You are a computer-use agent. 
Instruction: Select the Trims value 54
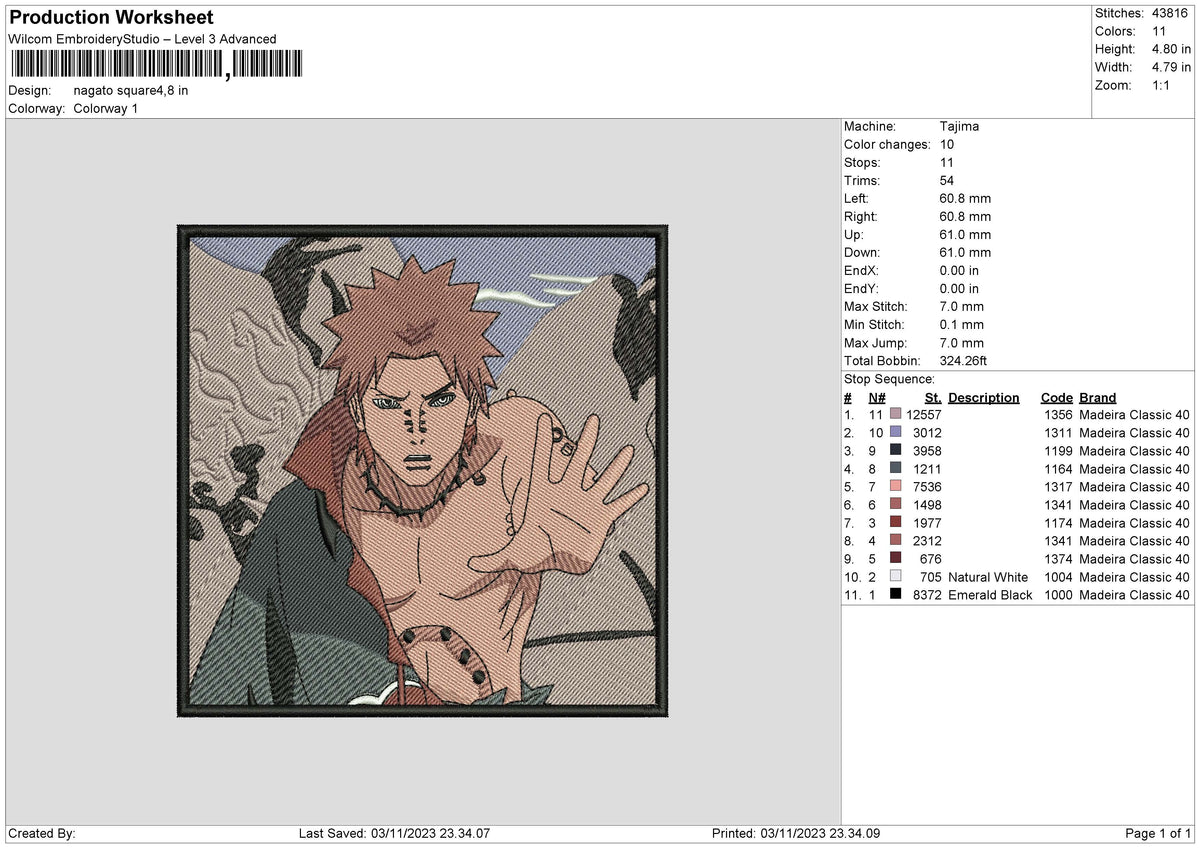(x=947, y=181)
